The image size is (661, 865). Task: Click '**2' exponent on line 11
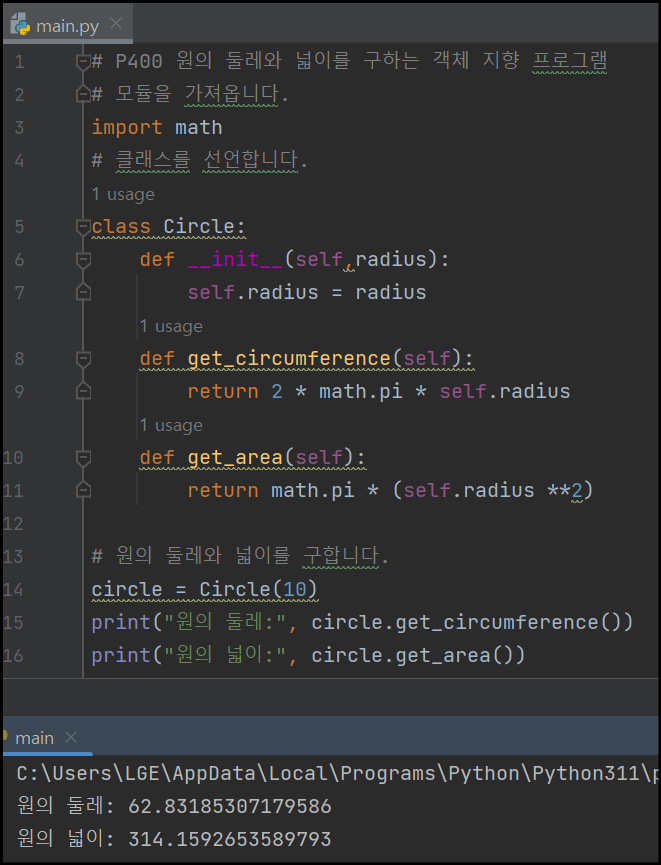point(565,490)
